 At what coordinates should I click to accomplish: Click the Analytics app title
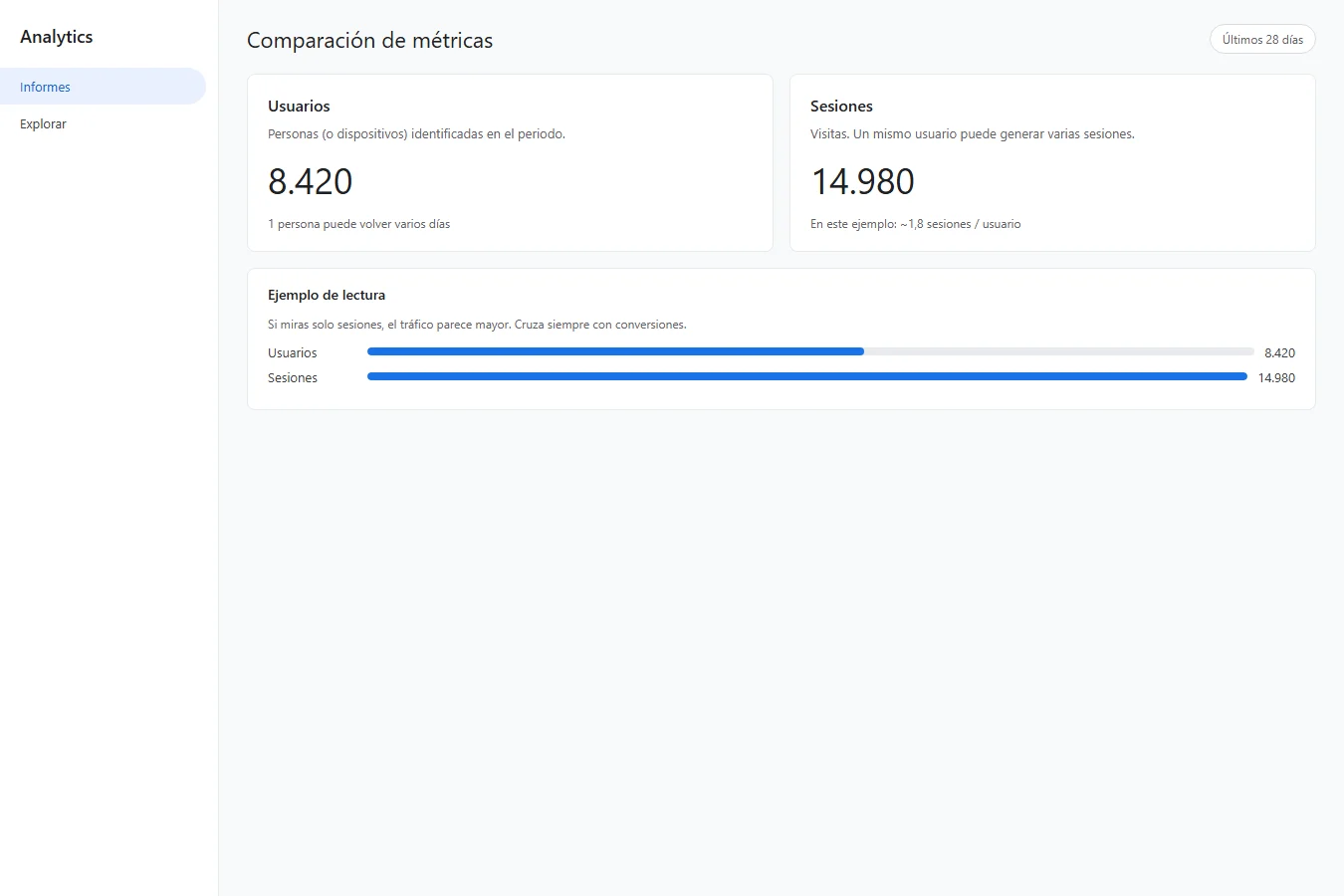coord(57,37)
